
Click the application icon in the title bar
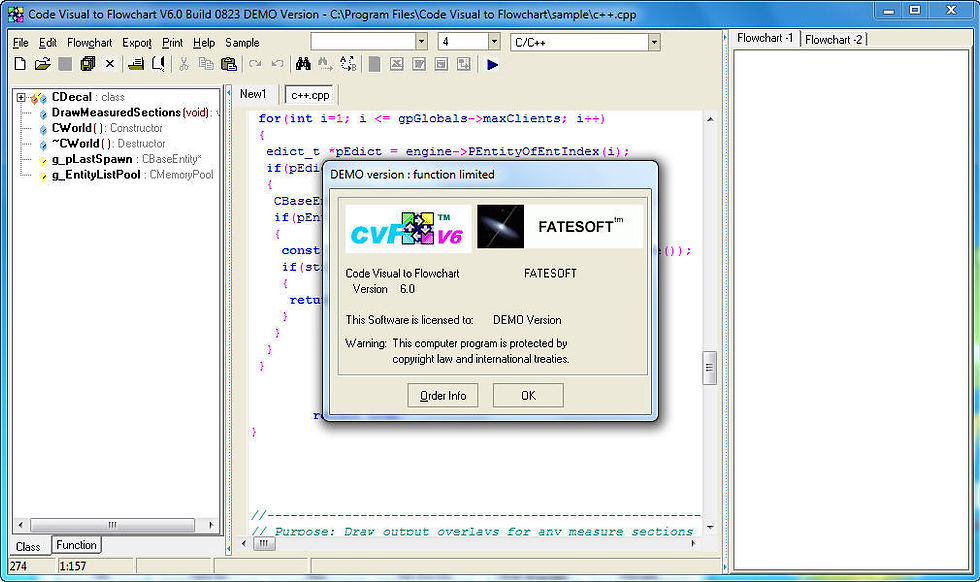pyautogui.click(x=16, y=13)
